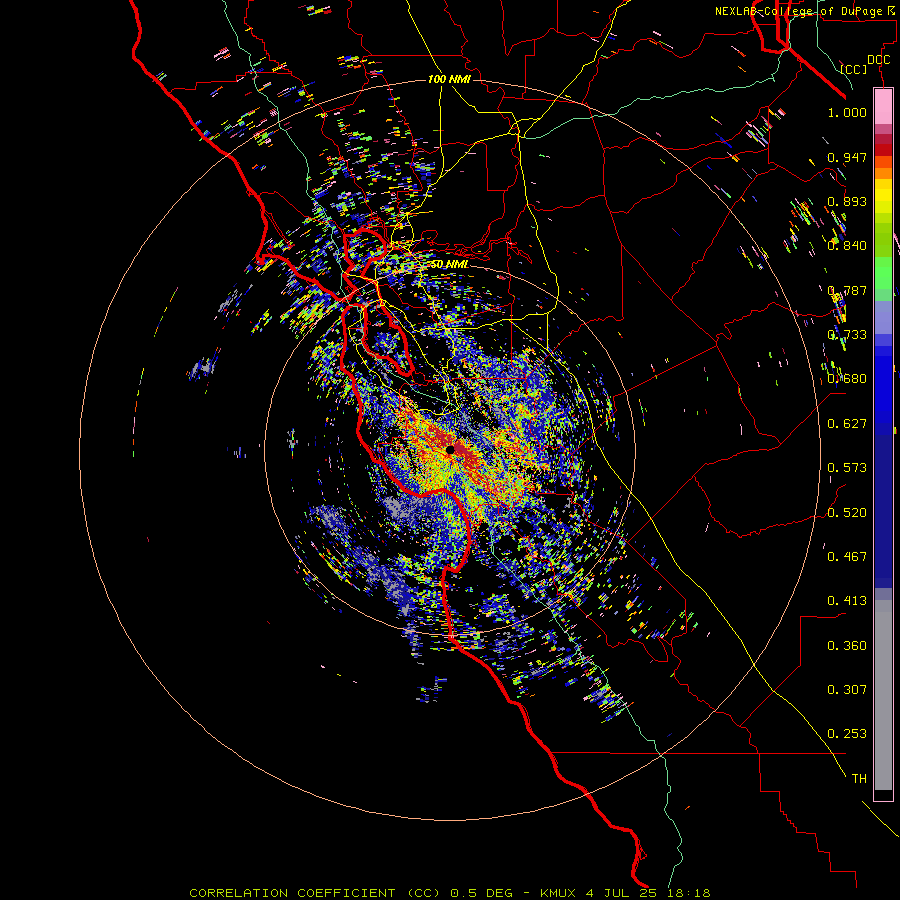This screenshot has width=900, height=900.
Task: Click the 0.787 value on the scale
Action: pyautogui.click(x=847, y=290)
